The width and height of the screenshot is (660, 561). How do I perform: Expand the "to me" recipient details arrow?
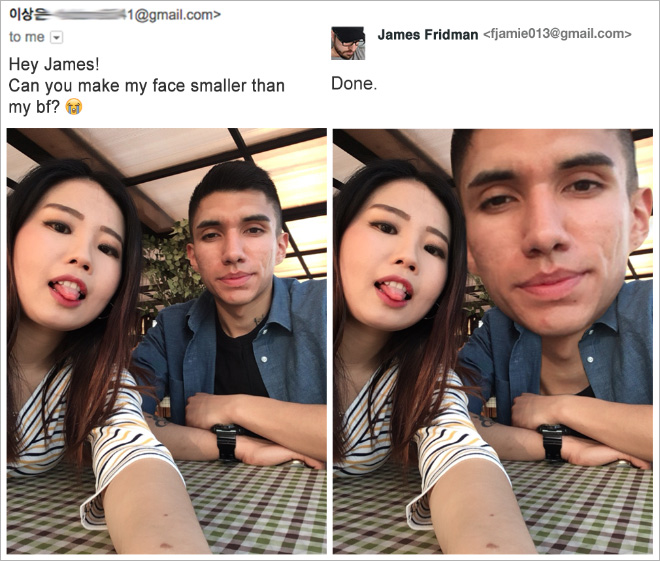[x=57, y=37]
